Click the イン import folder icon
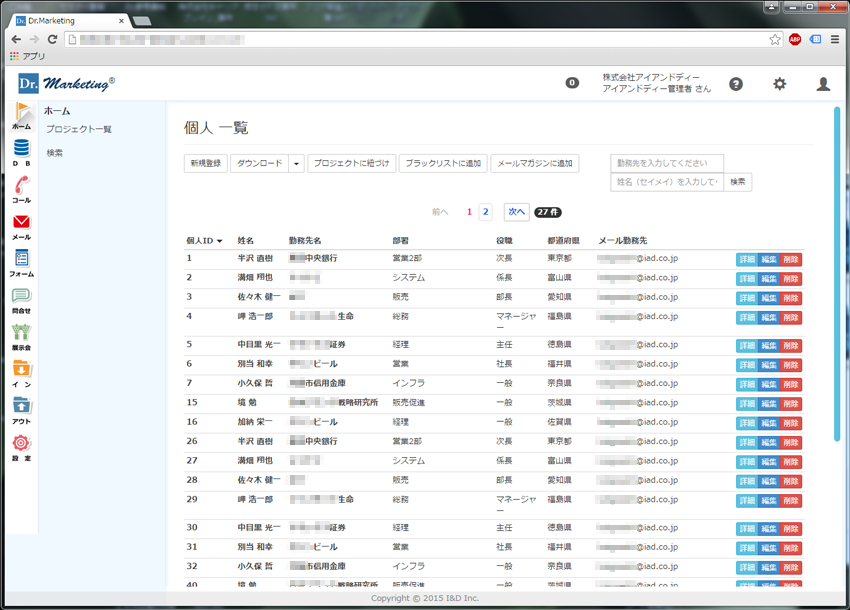The image size is (850, 610). tap(21, 372)
